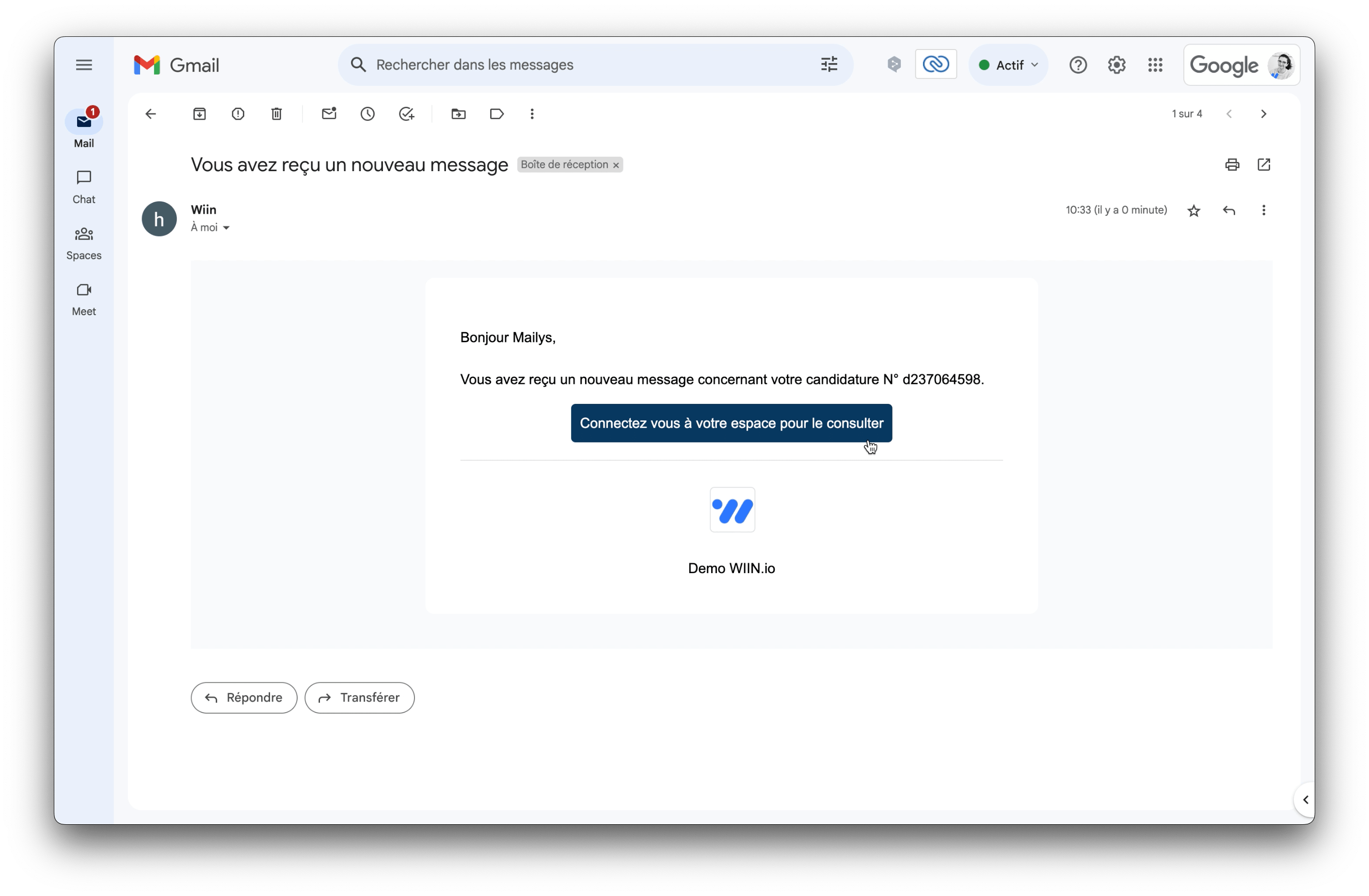Reply using the arrow icon near timestamp
The image size is (1369, 896).
tap(1228, 210)
